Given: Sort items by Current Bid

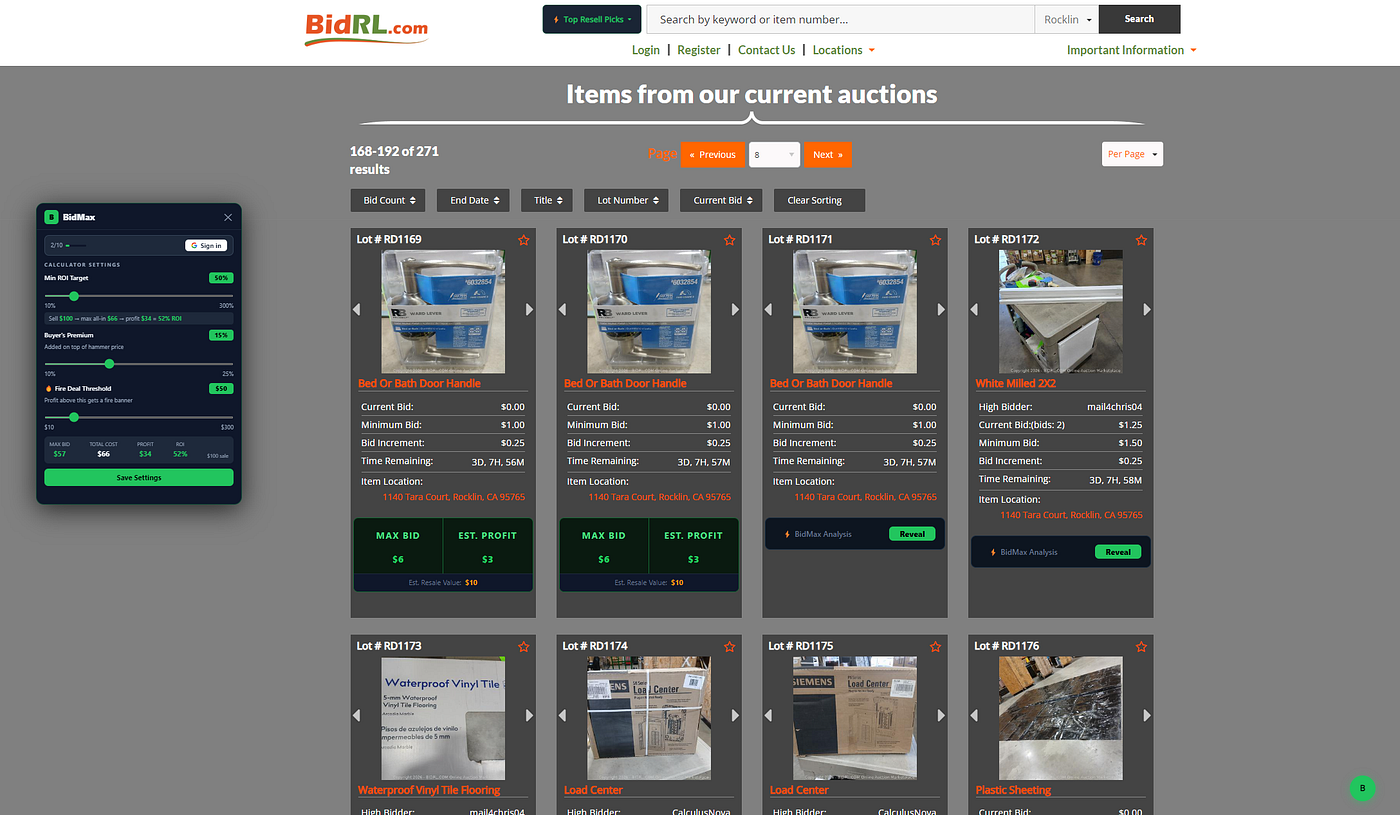Looking at the screenshot, I should 721,200.
